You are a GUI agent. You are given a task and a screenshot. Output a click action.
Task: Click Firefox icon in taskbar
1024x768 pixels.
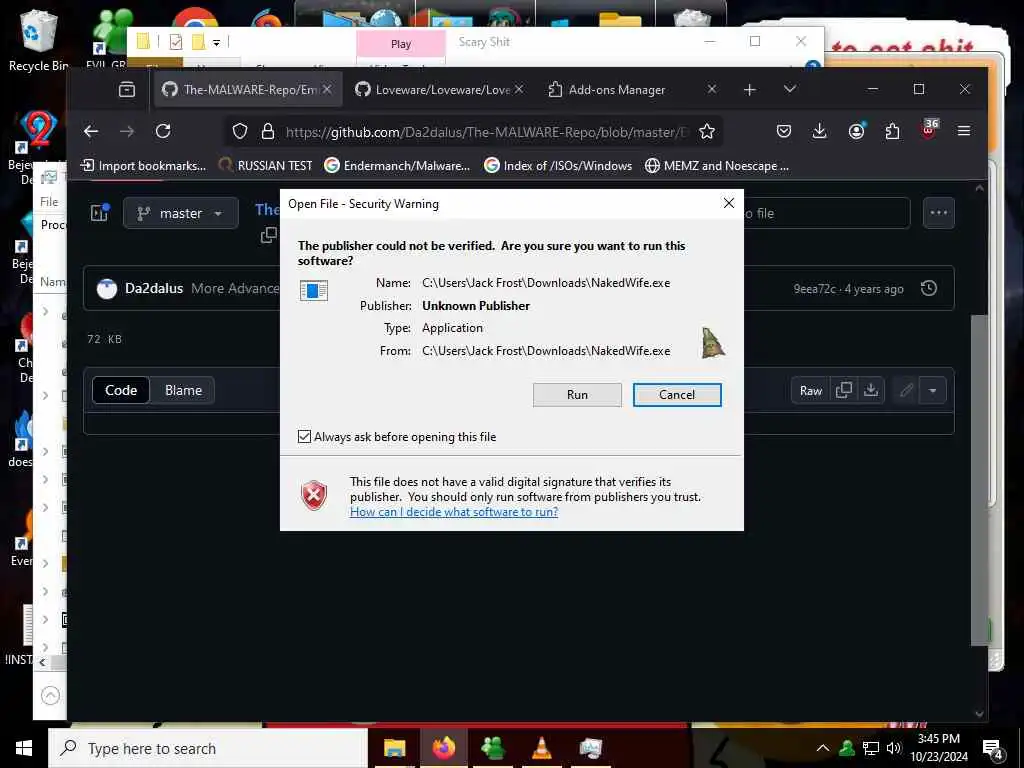click(443, 748)
